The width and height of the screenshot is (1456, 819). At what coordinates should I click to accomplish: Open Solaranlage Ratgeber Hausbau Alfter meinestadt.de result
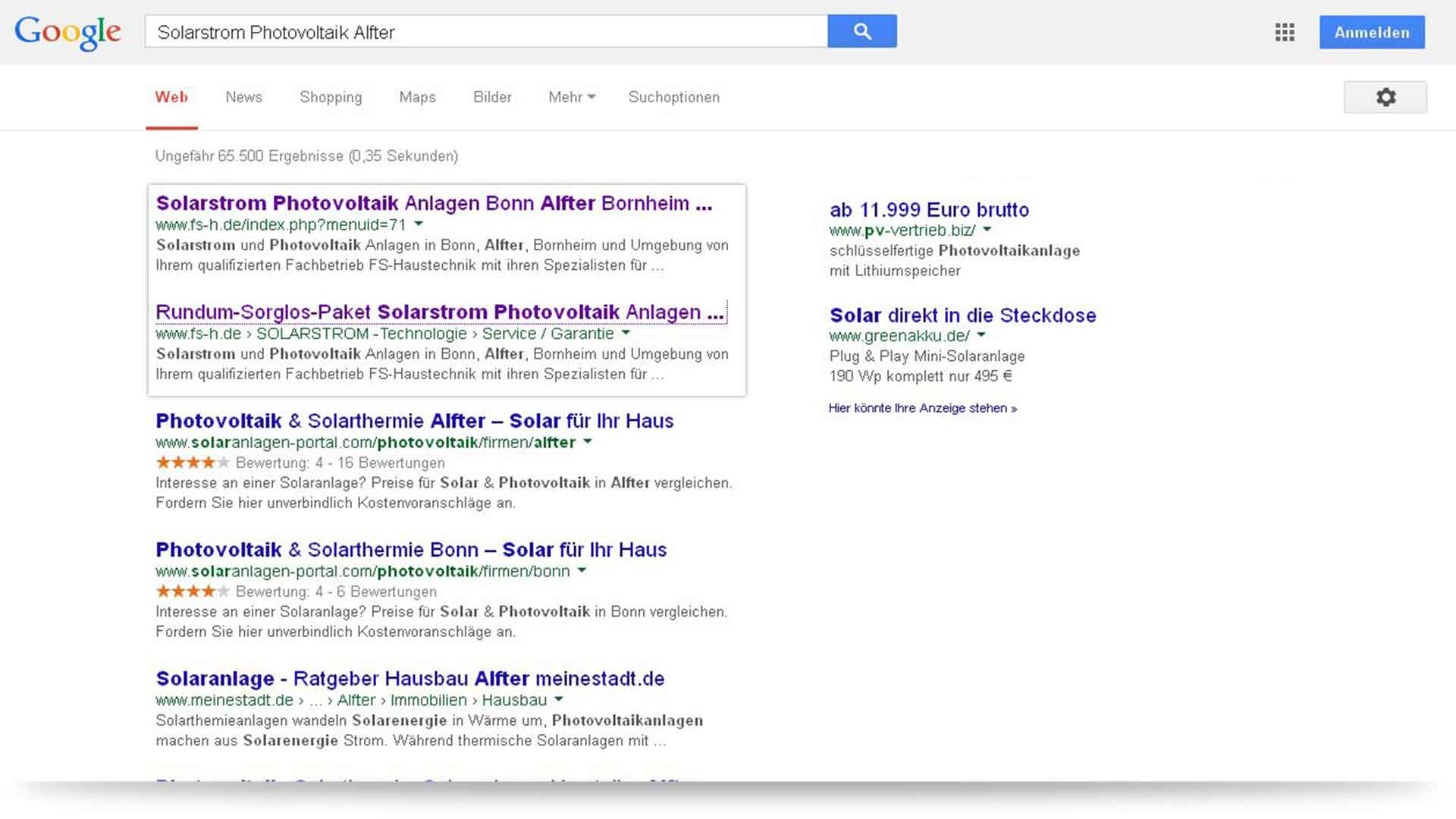409,679
